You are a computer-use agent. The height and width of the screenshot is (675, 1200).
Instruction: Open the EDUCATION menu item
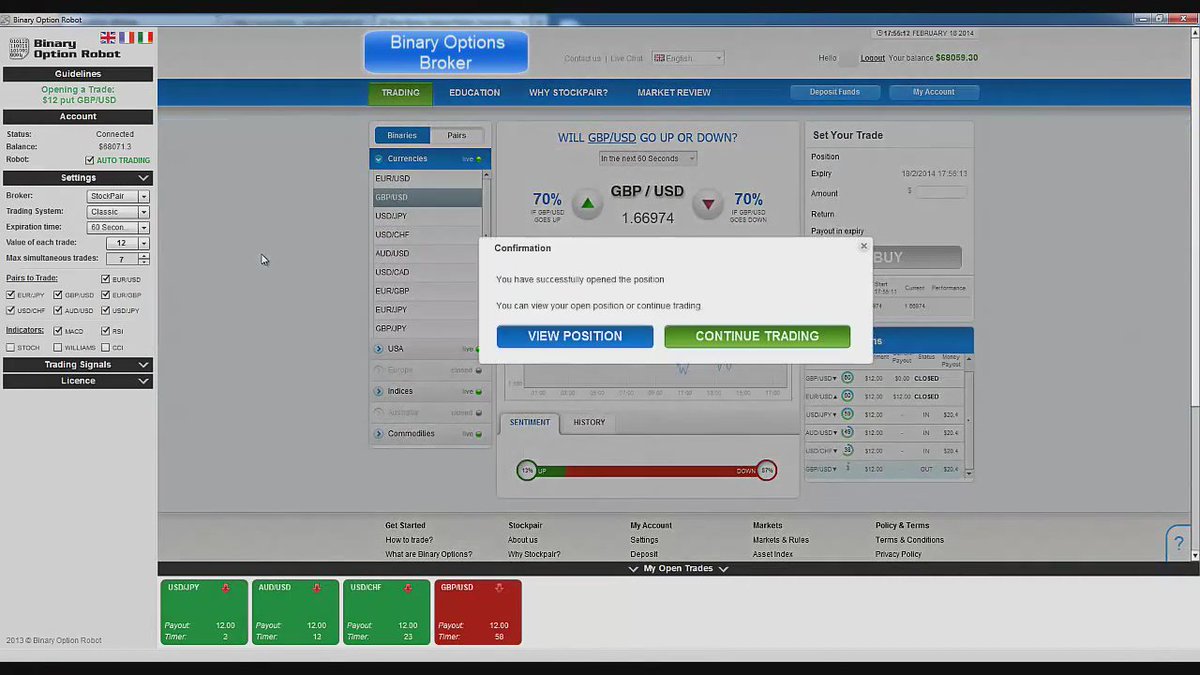tap(474, 93)
